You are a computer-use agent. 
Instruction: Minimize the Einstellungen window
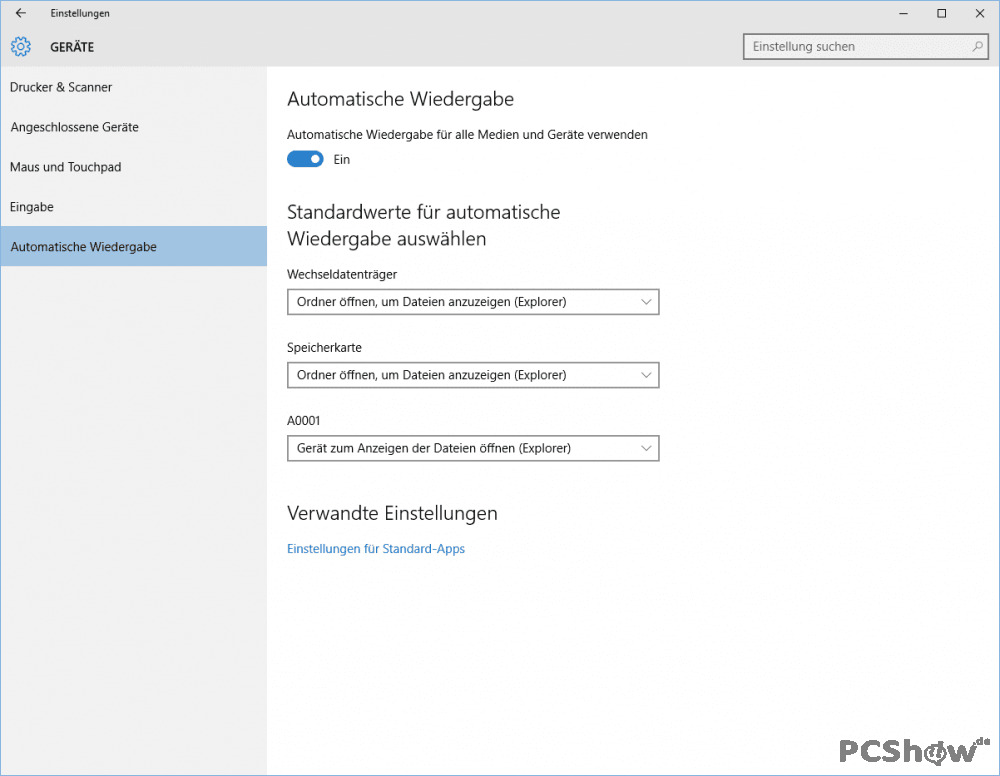pyautogui.click(x=903, y=13)
